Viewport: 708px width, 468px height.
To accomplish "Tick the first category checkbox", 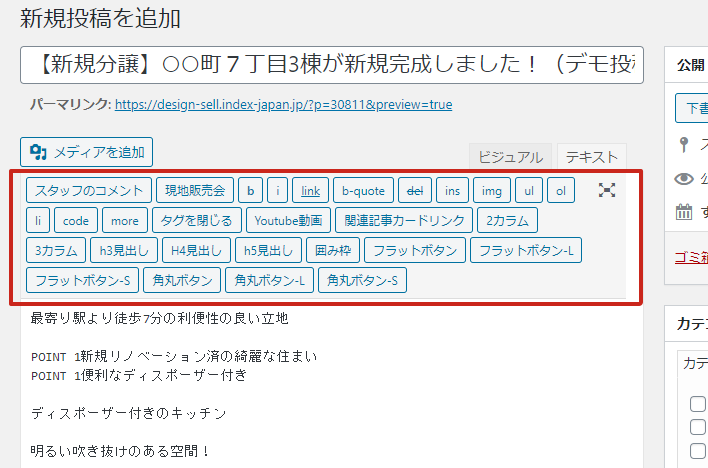I will [x=698, y=405].
